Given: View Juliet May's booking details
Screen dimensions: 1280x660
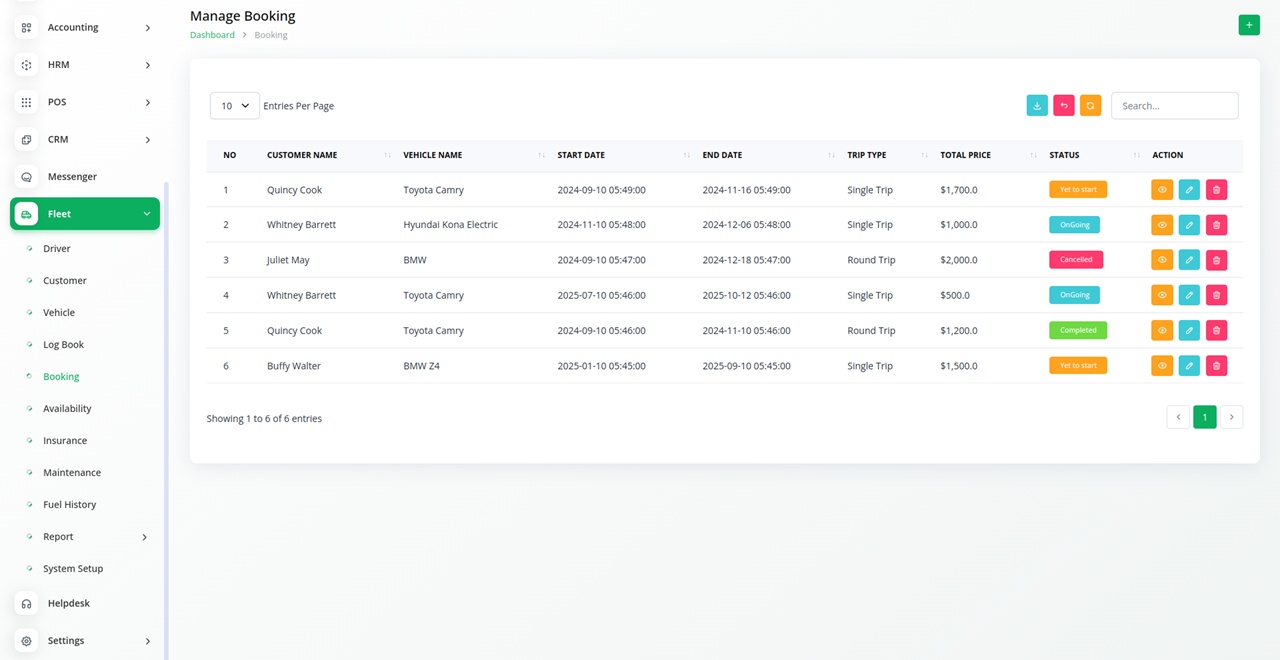Looking at the screenshot, I should click(1162, 260).
